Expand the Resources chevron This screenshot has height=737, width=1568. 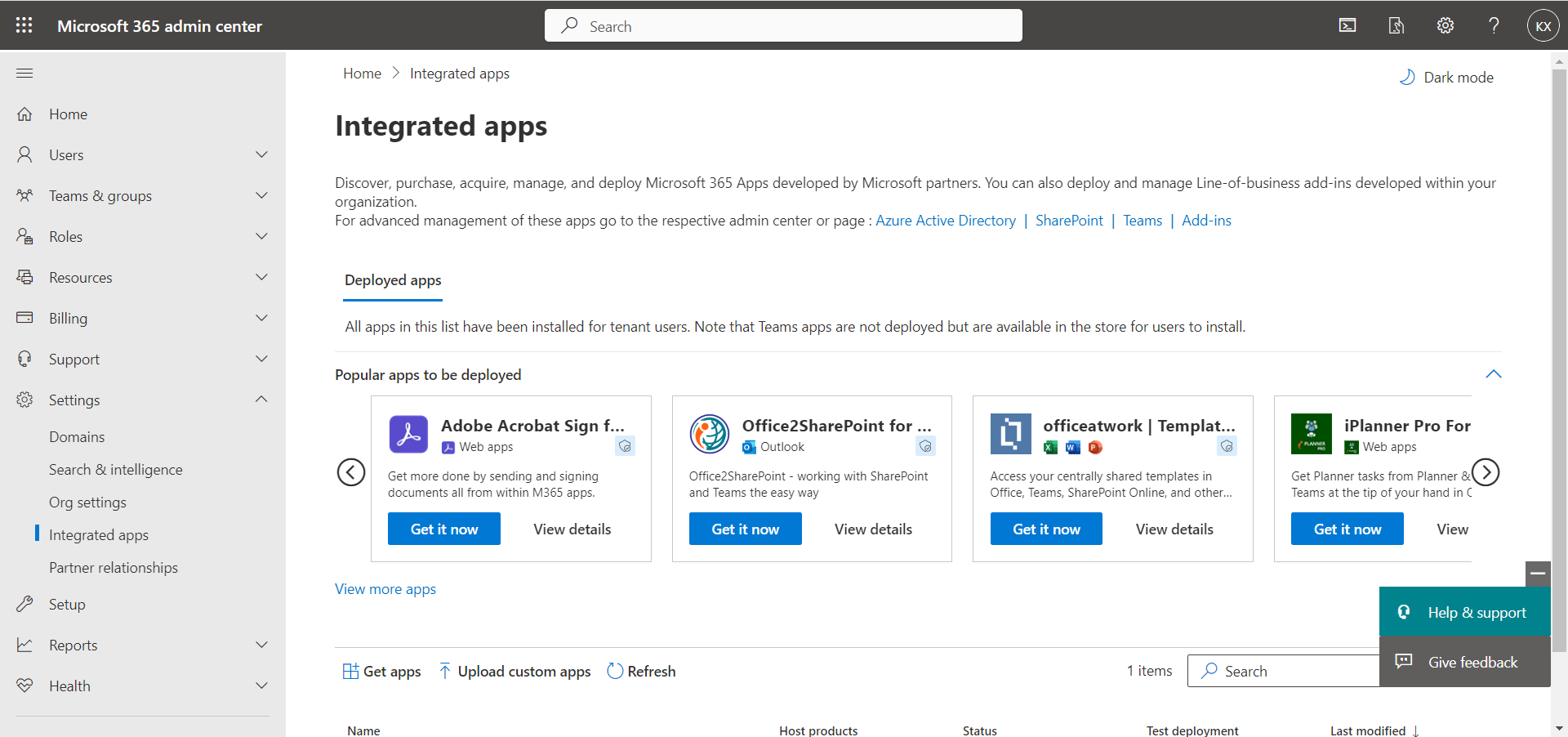click(261, 277)
